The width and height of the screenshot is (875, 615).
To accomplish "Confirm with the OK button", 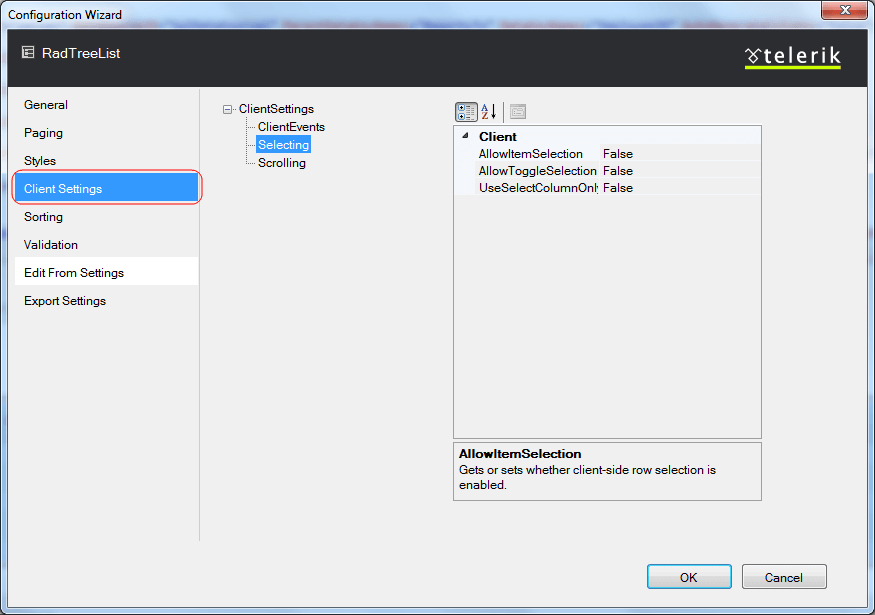I will click(x=689, y=577).
